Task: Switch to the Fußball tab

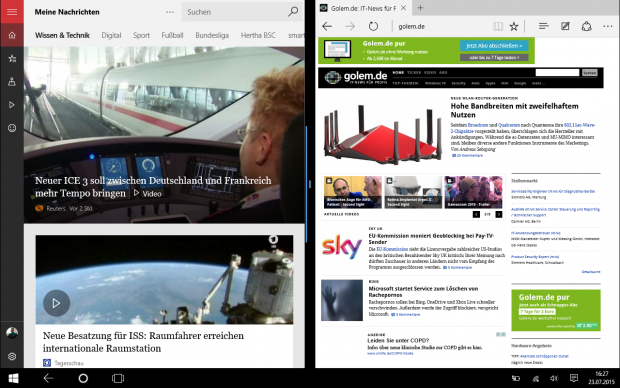Action: pos(172,35)
